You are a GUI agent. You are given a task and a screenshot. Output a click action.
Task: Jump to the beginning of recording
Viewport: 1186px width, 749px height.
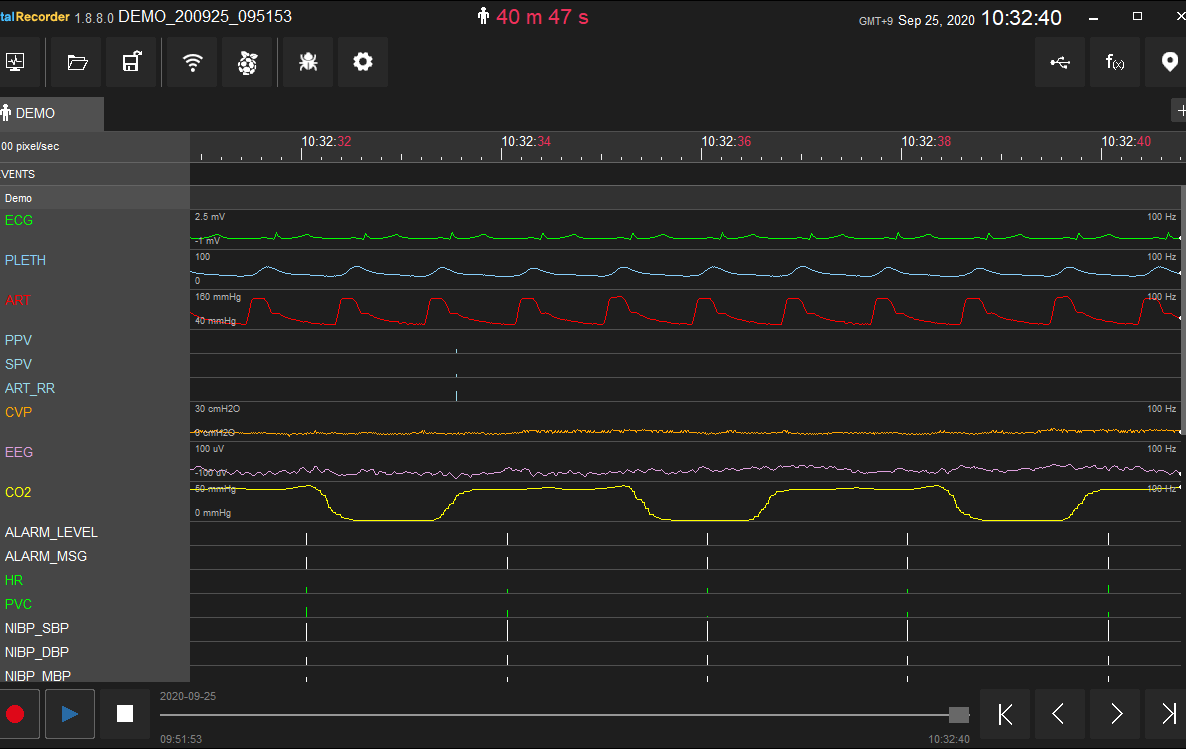tap(1004, 713)
